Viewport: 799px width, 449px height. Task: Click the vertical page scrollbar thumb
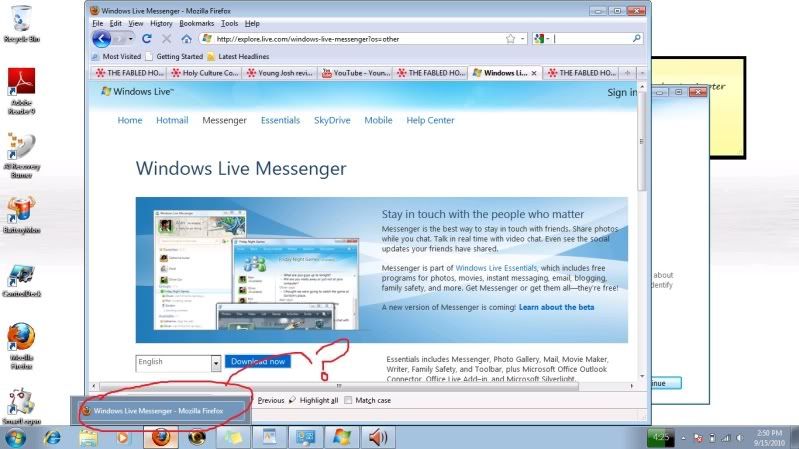click(x=642, y=142)
